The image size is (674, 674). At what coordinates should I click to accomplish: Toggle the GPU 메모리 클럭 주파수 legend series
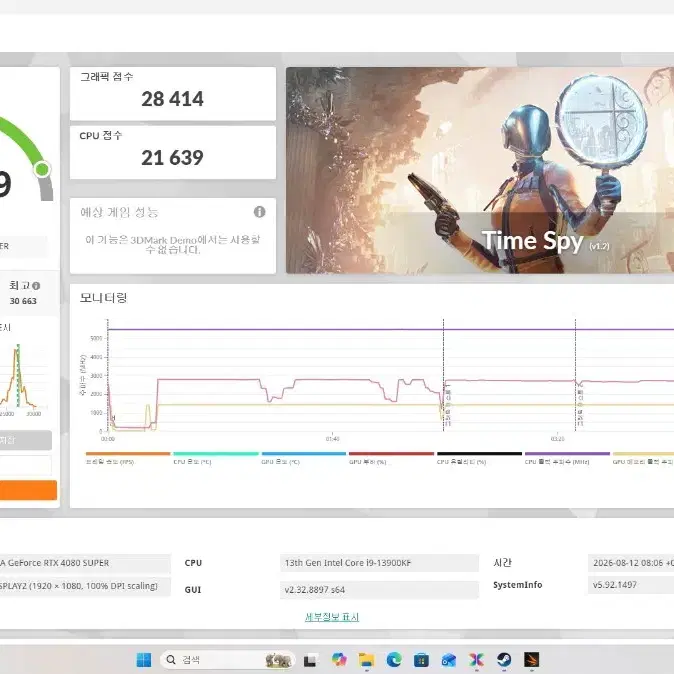pyautogui.click(x=643, y=458)
